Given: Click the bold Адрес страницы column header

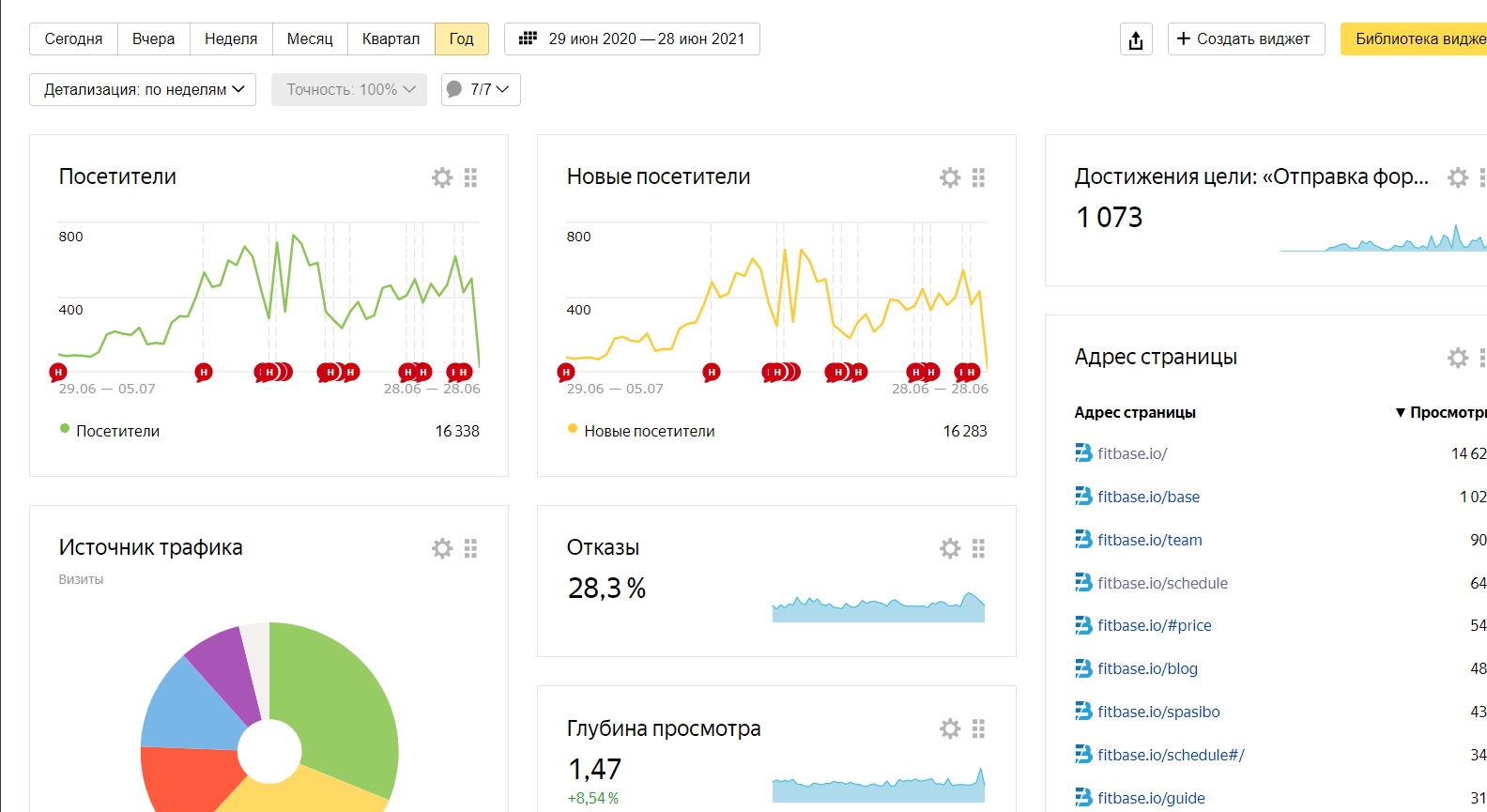Looking at the screenshot, I should click(1135, 412).
